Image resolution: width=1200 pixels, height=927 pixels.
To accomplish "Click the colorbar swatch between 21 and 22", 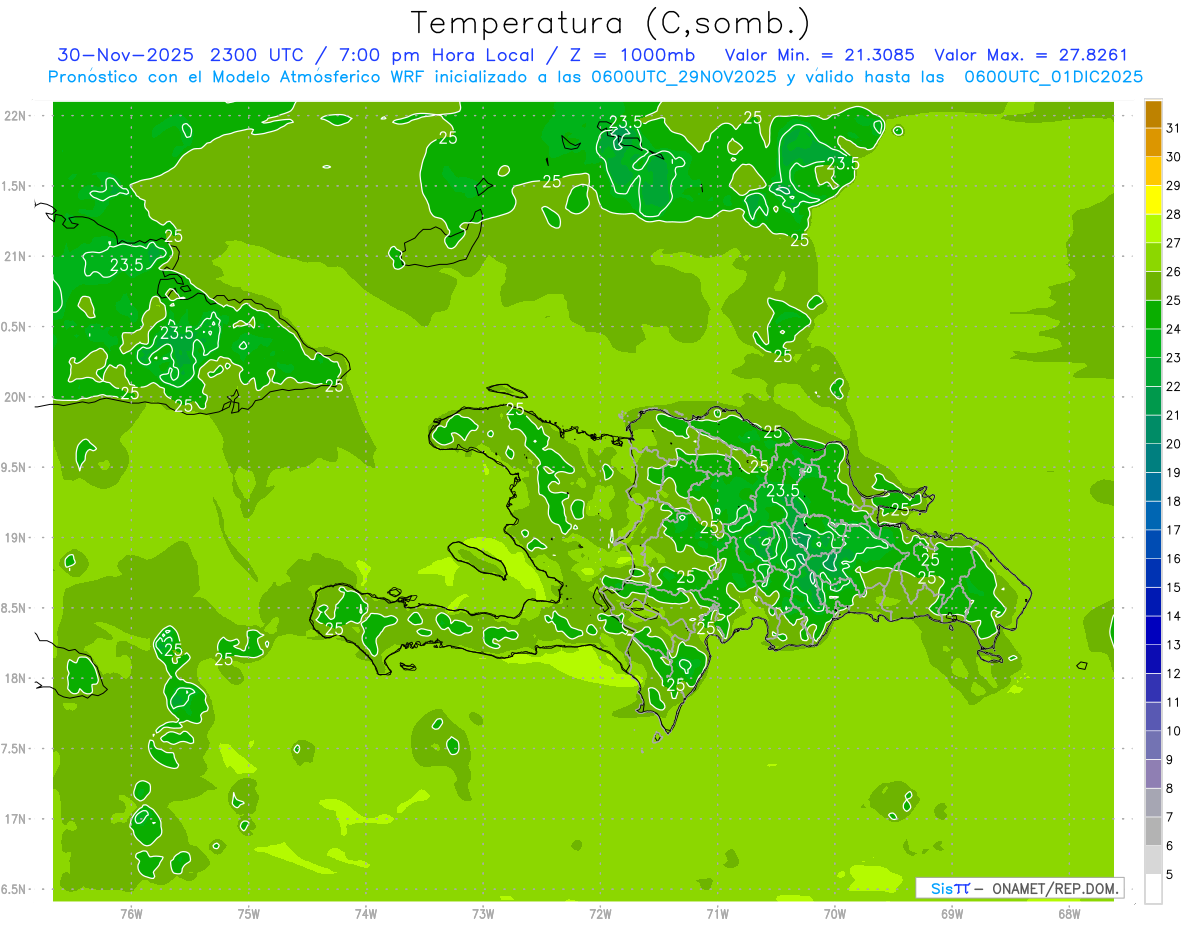I will [x=1153, y=401].
